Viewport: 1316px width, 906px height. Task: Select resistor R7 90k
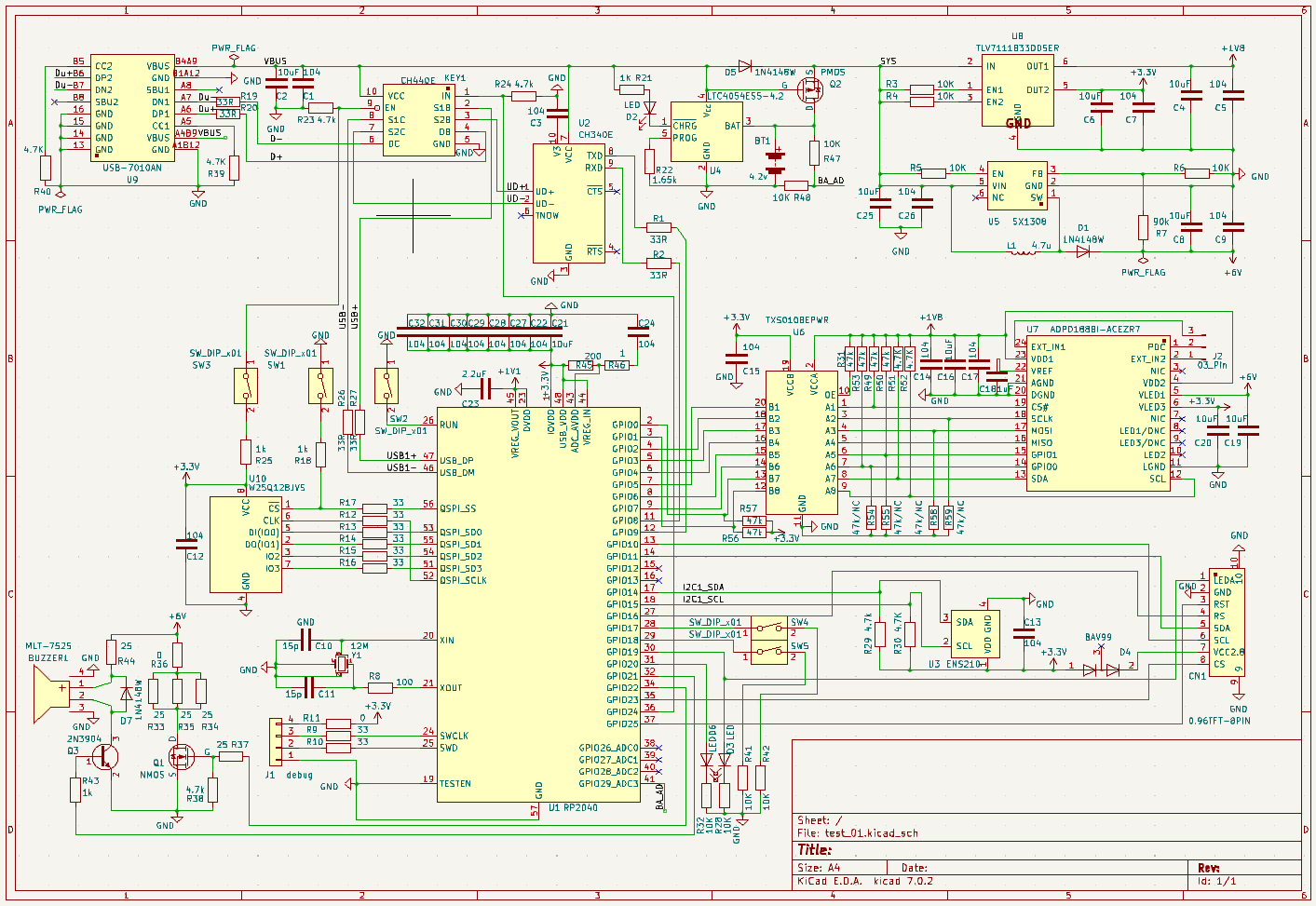click(1143, 227)
